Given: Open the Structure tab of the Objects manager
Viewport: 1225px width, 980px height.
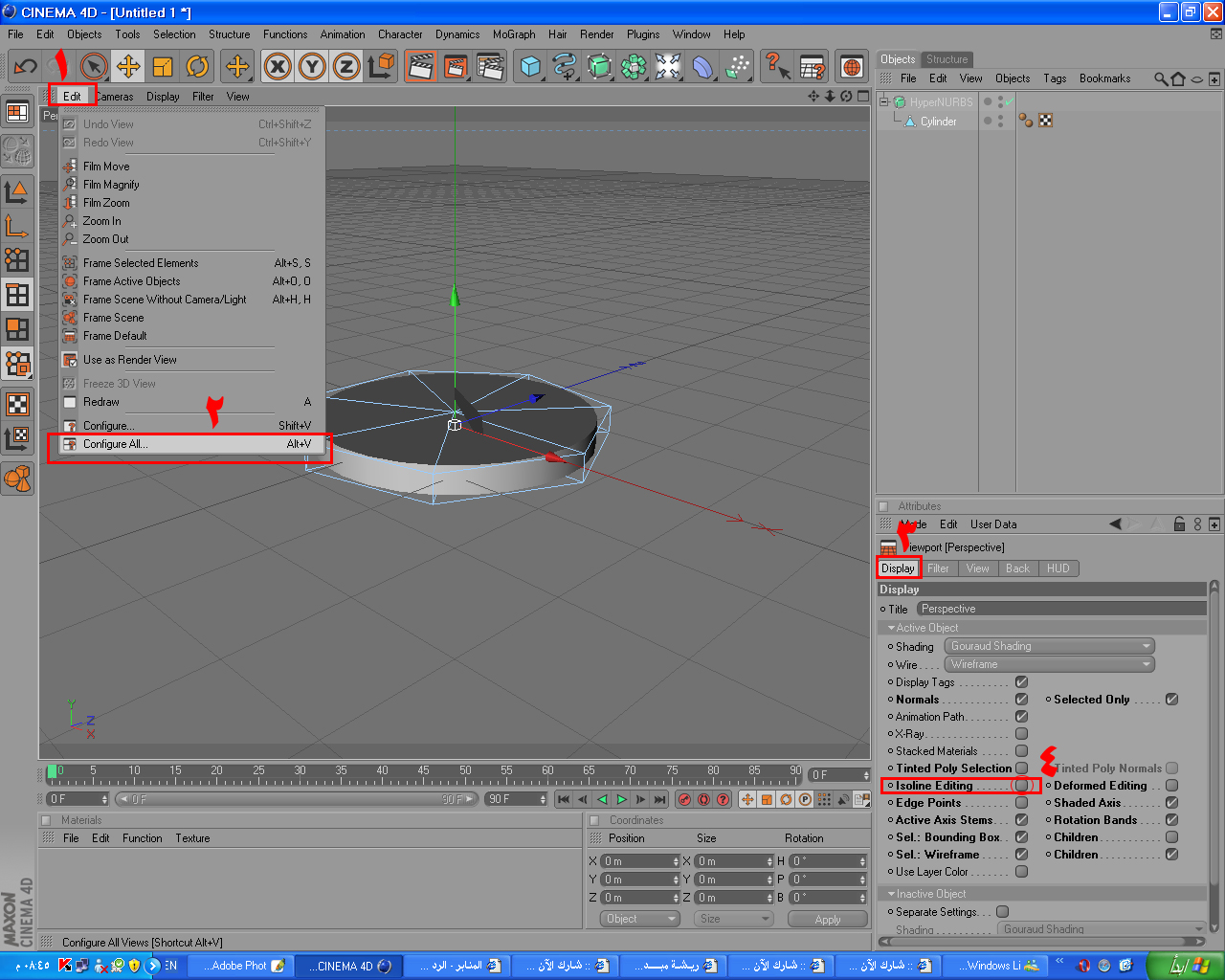Looking at the screenshot, I should [947, 59].
